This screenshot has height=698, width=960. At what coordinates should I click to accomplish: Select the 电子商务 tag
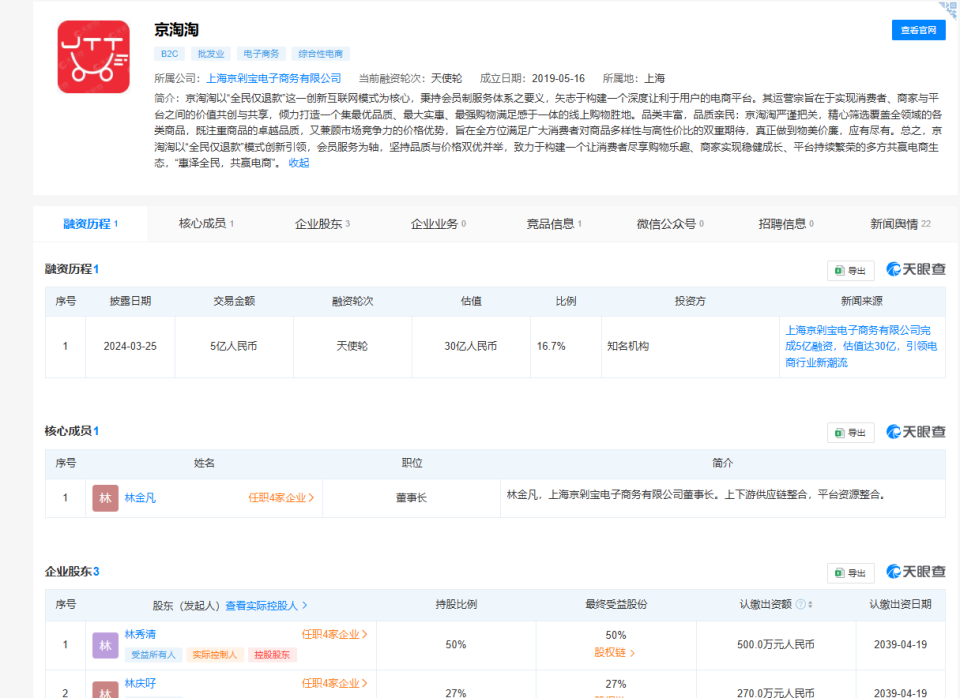(261, 54)
